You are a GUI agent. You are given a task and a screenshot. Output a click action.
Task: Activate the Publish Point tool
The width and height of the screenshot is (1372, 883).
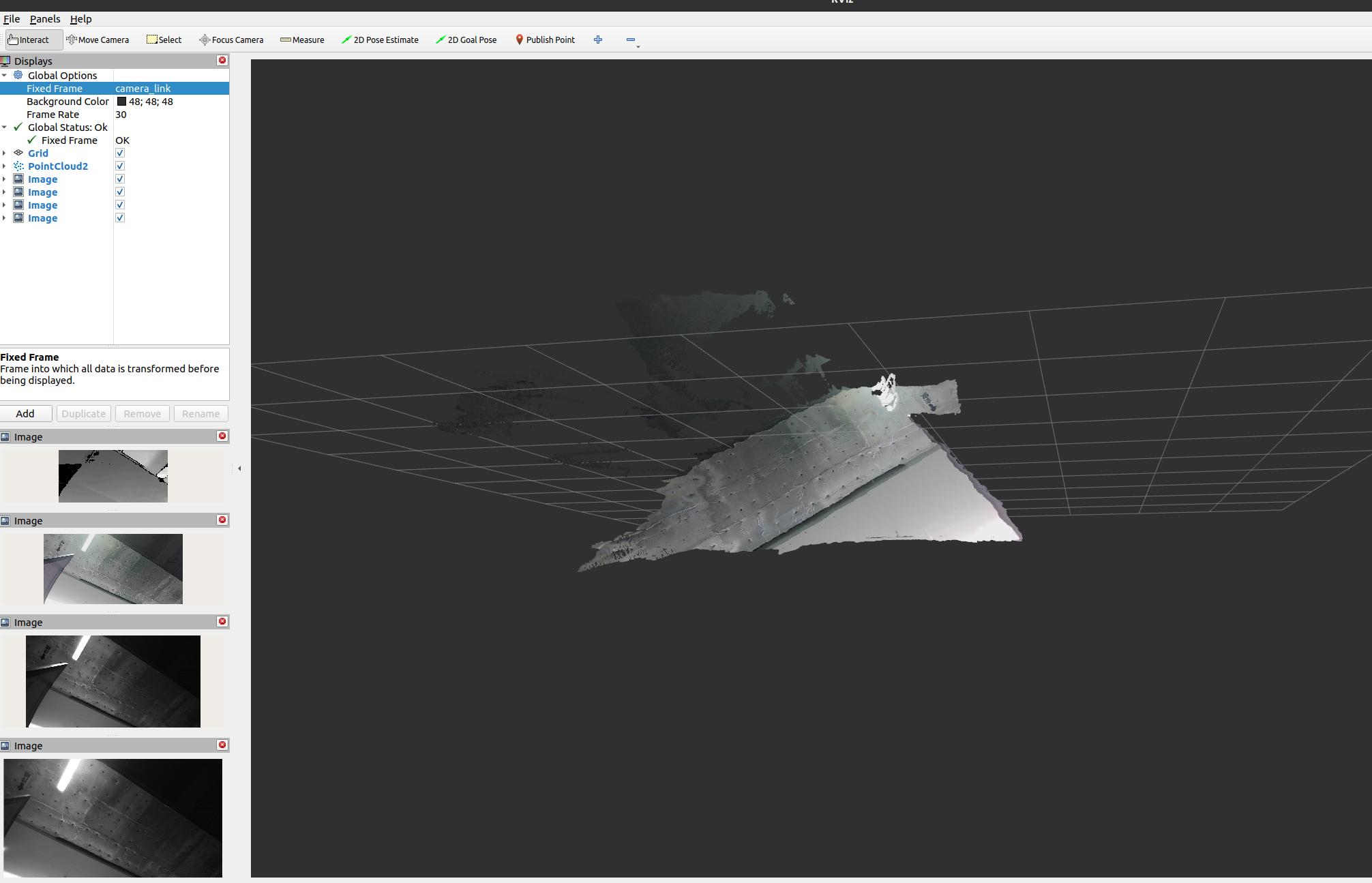pos(545,40)
